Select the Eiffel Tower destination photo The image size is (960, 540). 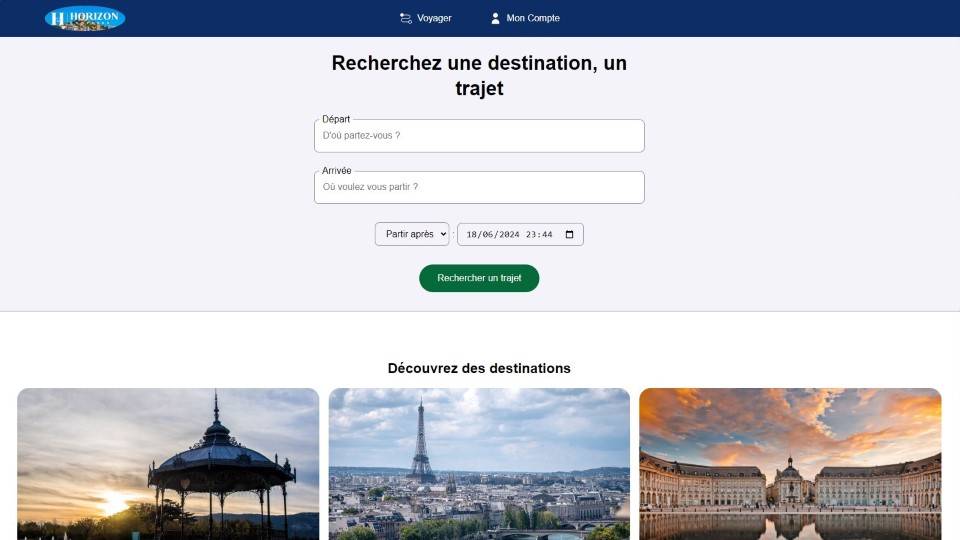tap(479, 464)
